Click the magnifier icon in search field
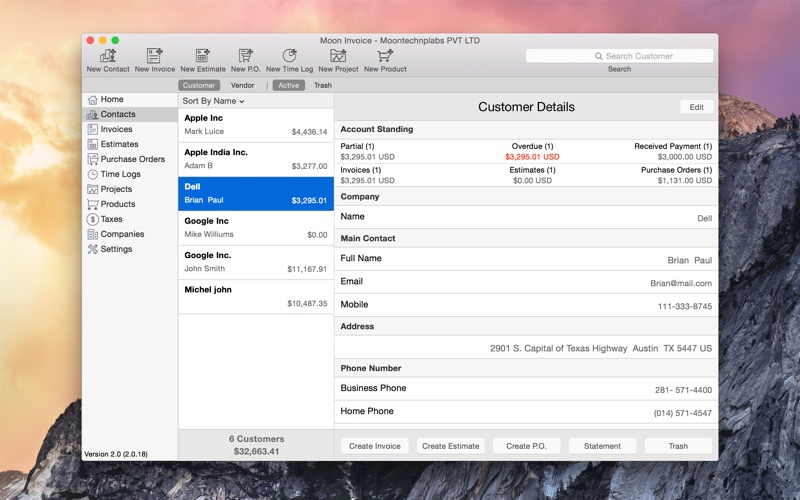The image size is (800, 500). click(598, 56)
